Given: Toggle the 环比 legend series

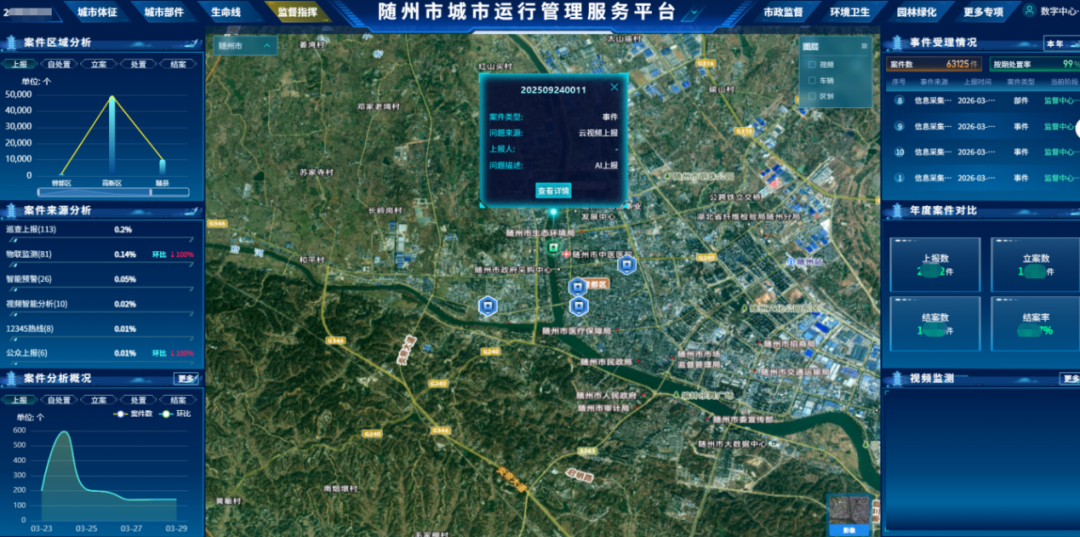Looking at the screenshot, I should 174,414.
